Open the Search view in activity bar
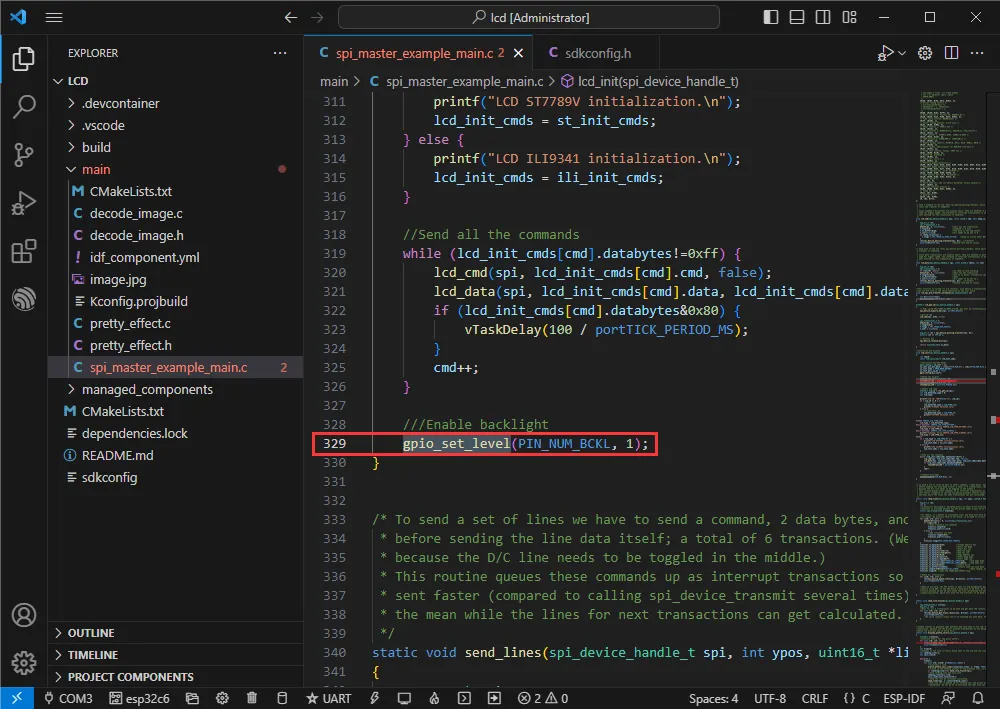Screen dimensions: 1000x709 tap(24, 107)
